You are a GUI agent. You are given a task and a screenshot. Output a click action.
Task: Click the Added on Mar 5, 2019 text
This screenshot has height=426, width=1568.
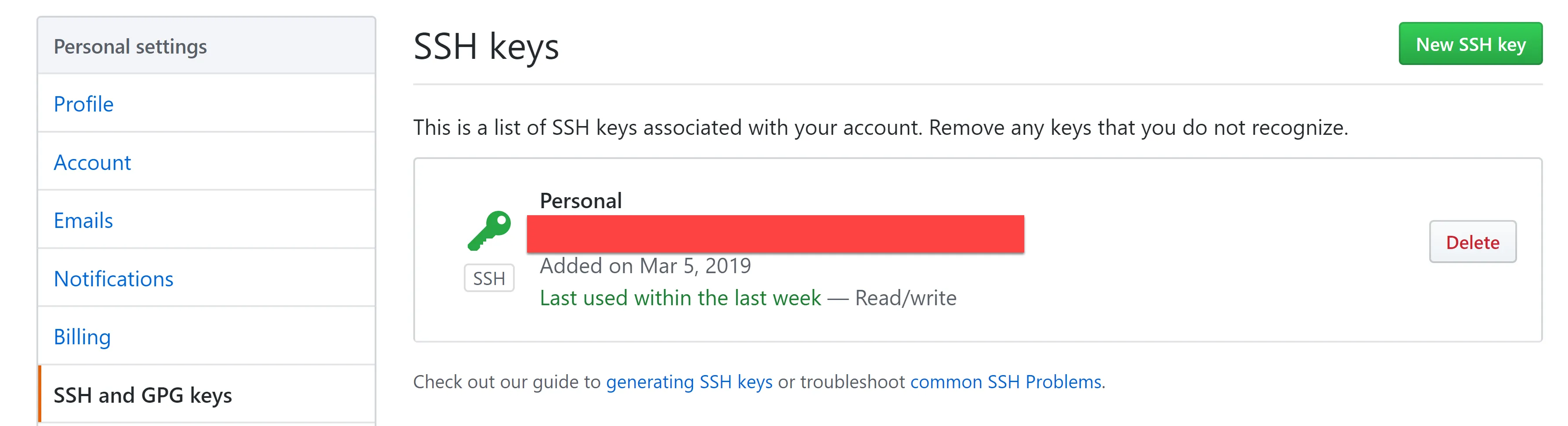[645, 266]
